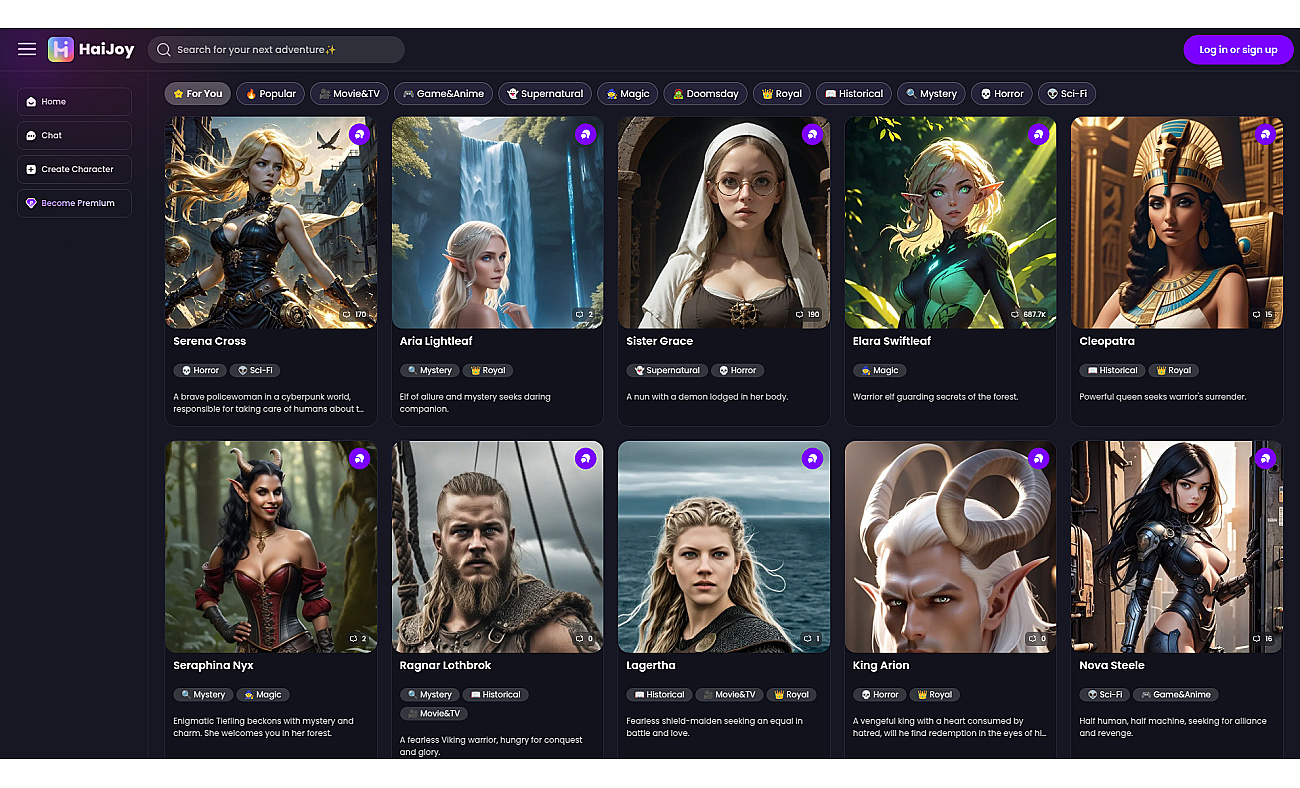This screenshot has height=788, width=1300.
Task: Click chat count icon on Elara Swiftleaf image
Action: tap(1014, 314)
